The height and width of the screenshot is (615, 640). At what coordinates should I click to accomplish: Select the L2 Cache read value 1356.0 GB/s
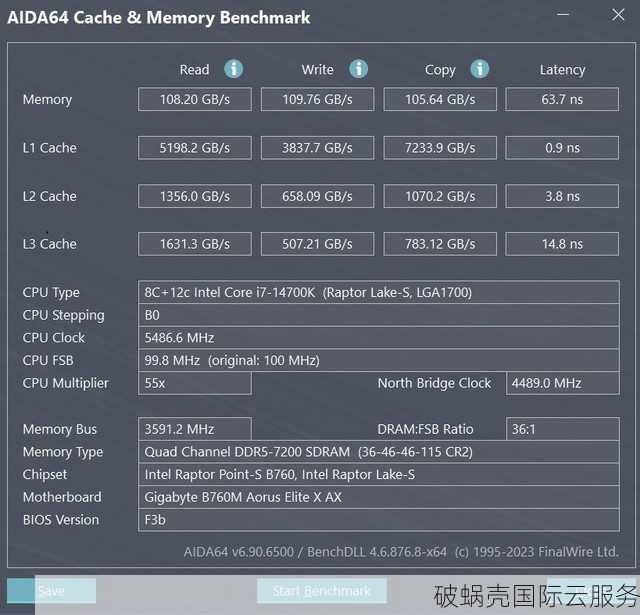tap(195, 196)
